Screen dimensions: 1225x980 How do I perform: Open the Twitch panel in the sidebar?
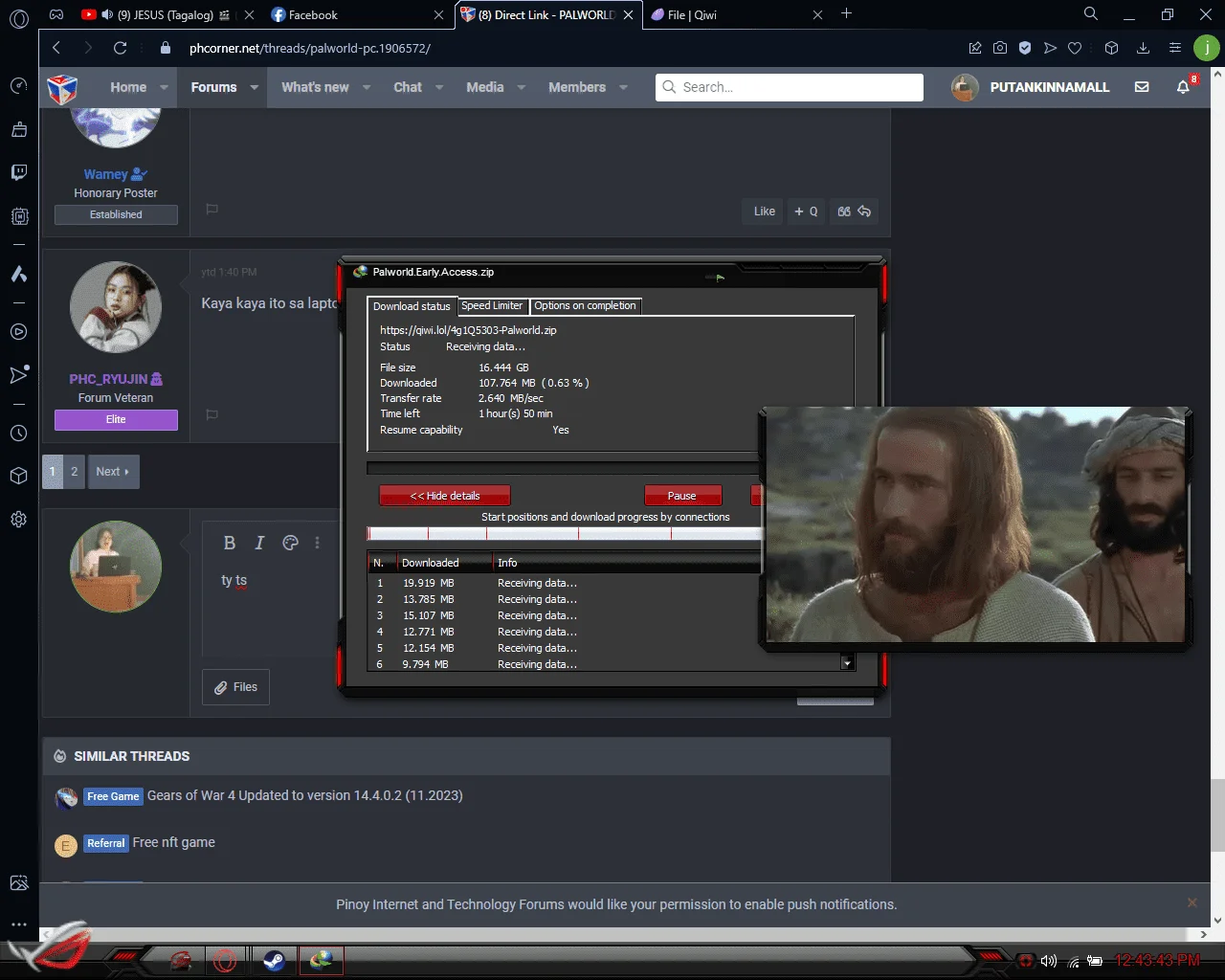point(18,172)
